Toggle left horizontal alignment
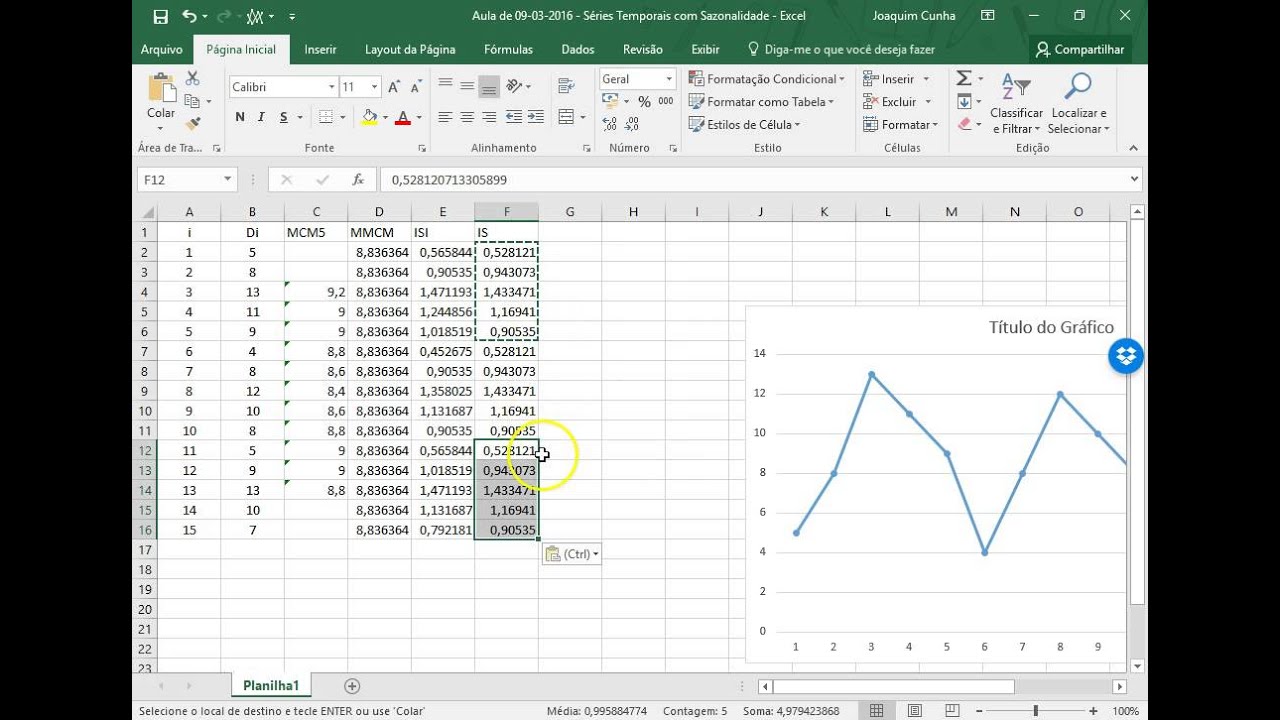This screenshot has height=720, width=1280. pos(445,117)
